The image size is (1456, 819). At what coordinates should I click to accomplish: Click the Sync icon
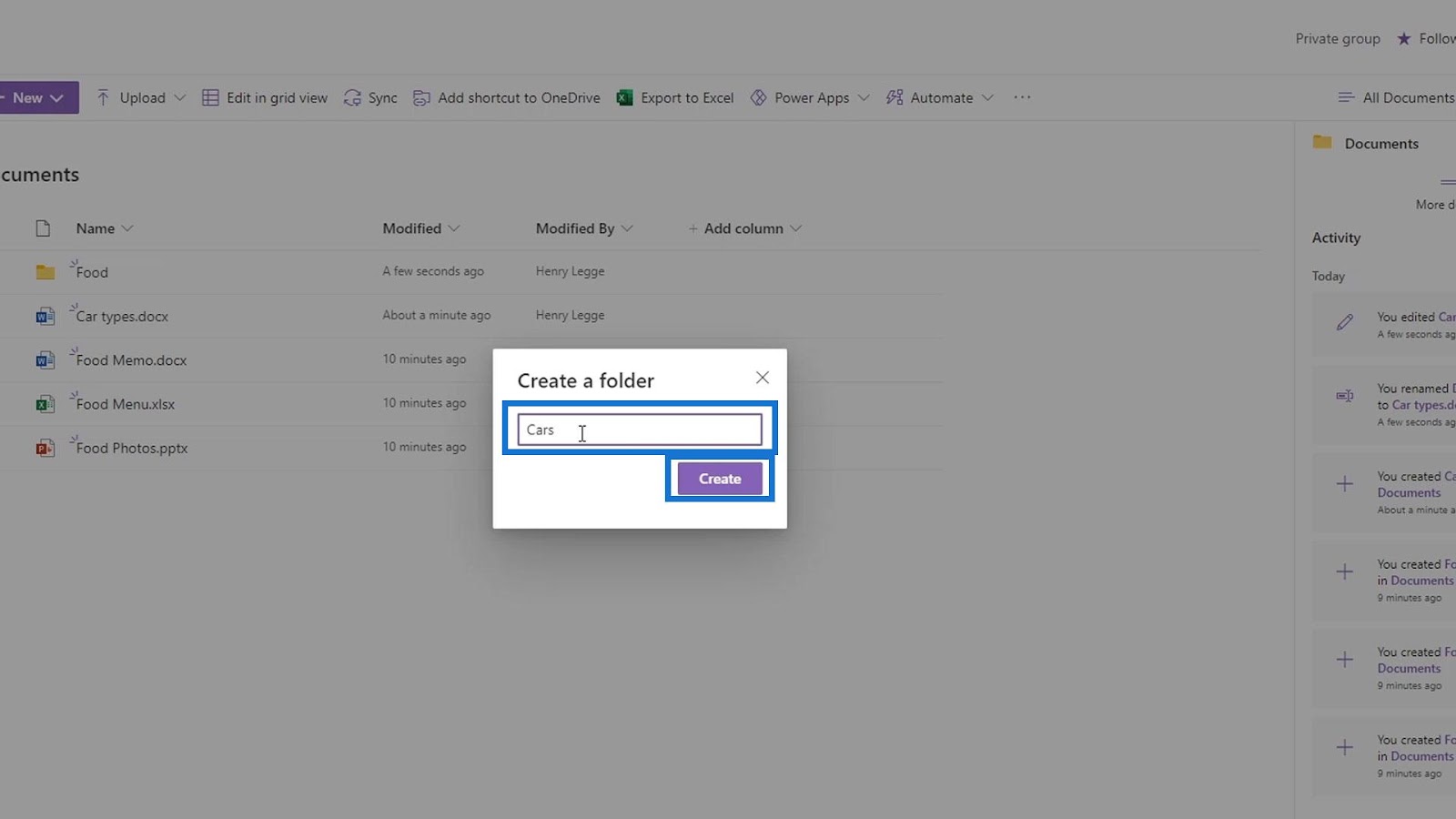(x=352, y=97)
